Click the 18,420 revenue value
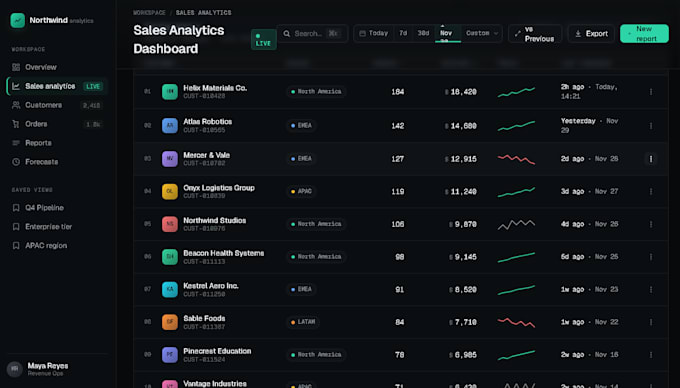This screenshot has height=388, width=680. [461, 92]
